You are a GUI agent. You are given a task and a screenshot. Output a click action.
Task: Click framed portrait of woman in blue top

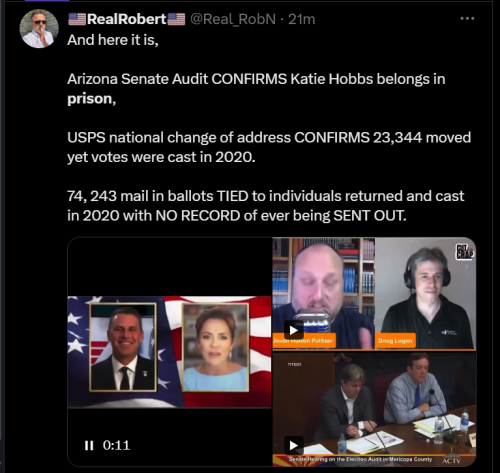tap(215, 347)
